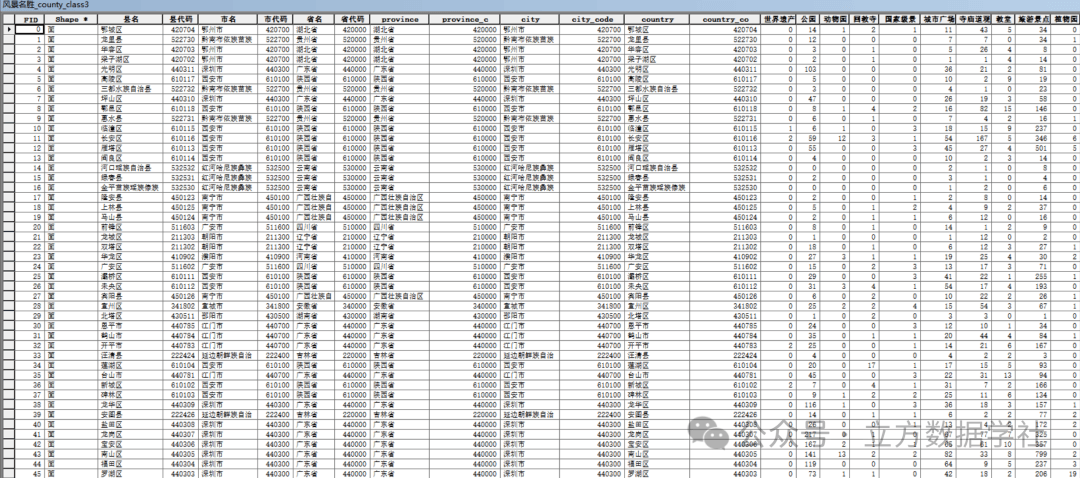
Task: Click the 教堂 column header
Action: (1004, 19)
